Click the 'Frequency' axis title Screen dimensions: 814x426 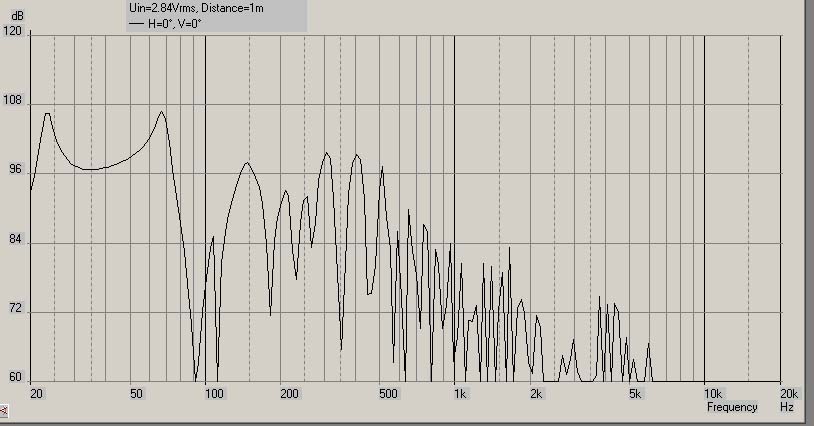732,407
